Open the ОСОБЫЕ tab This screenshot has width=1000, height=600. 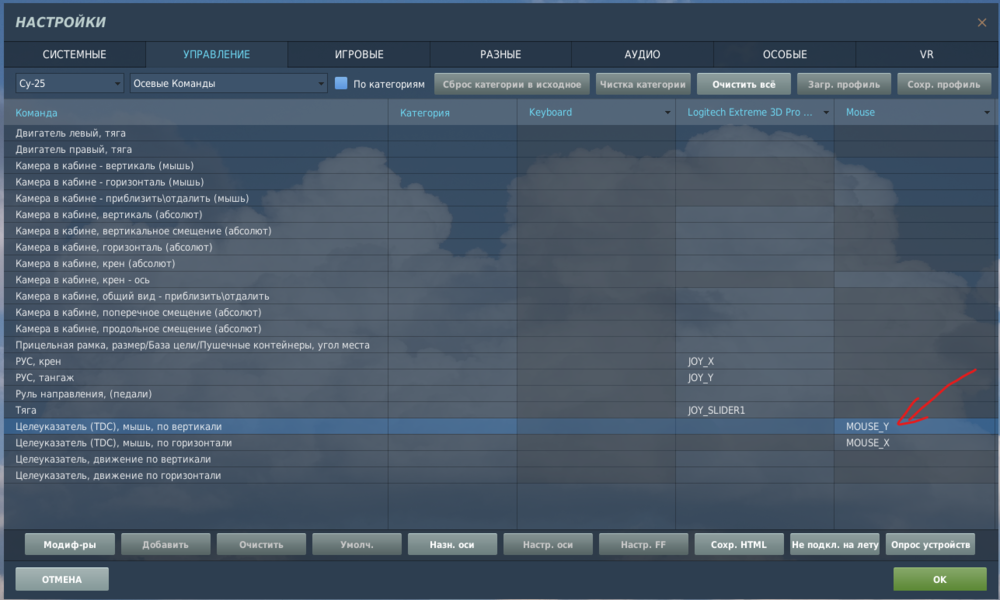[x=784, y=54]
